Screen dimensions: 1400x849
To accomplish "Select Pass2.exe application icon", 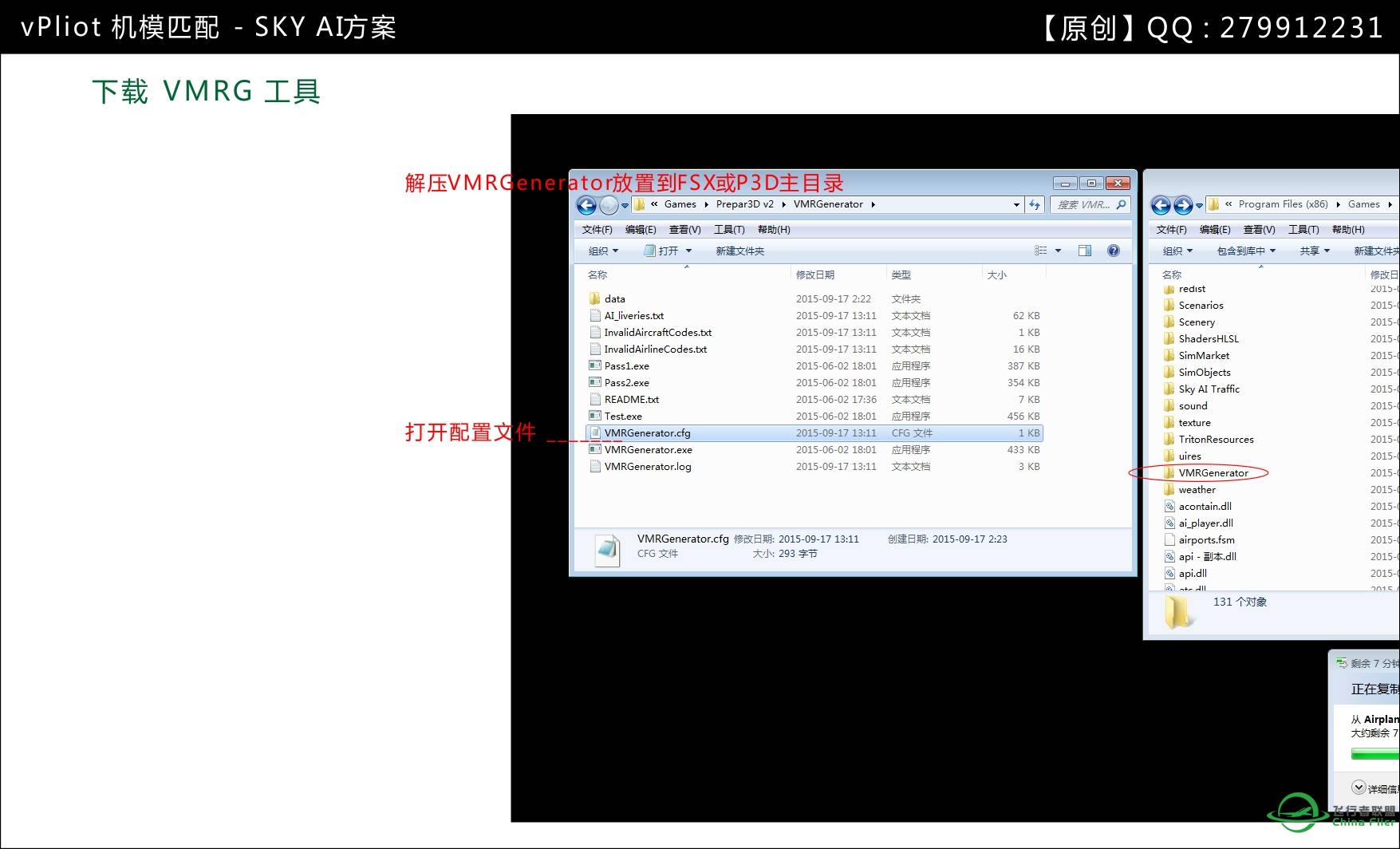I will pyautogui.click(x=594, y=382).
